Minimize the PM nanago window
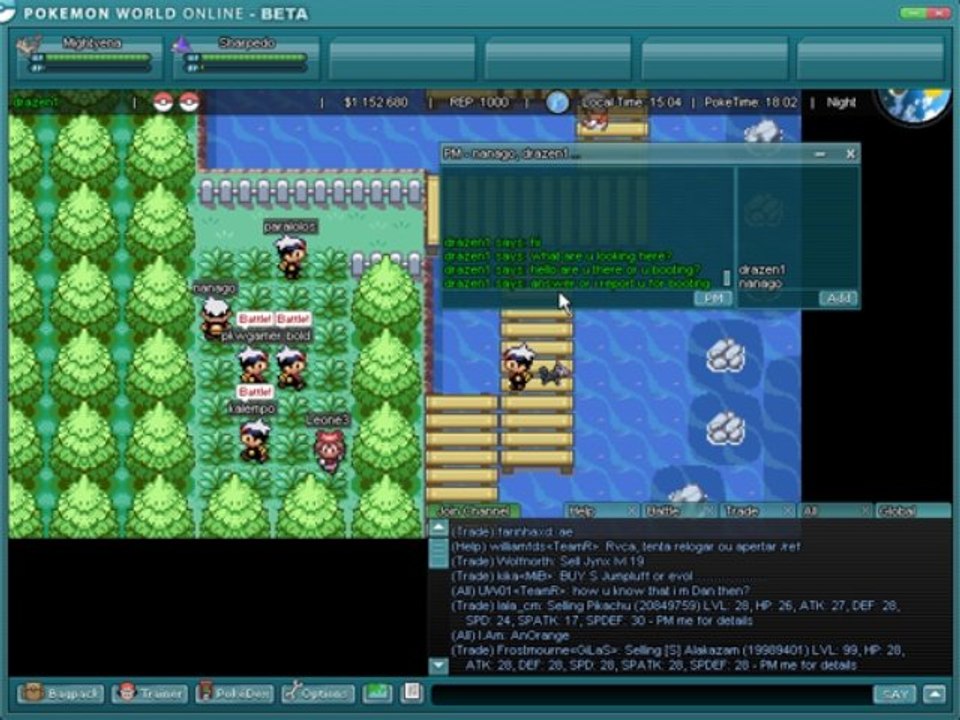 pyautogui.click(x=820, y=154)
